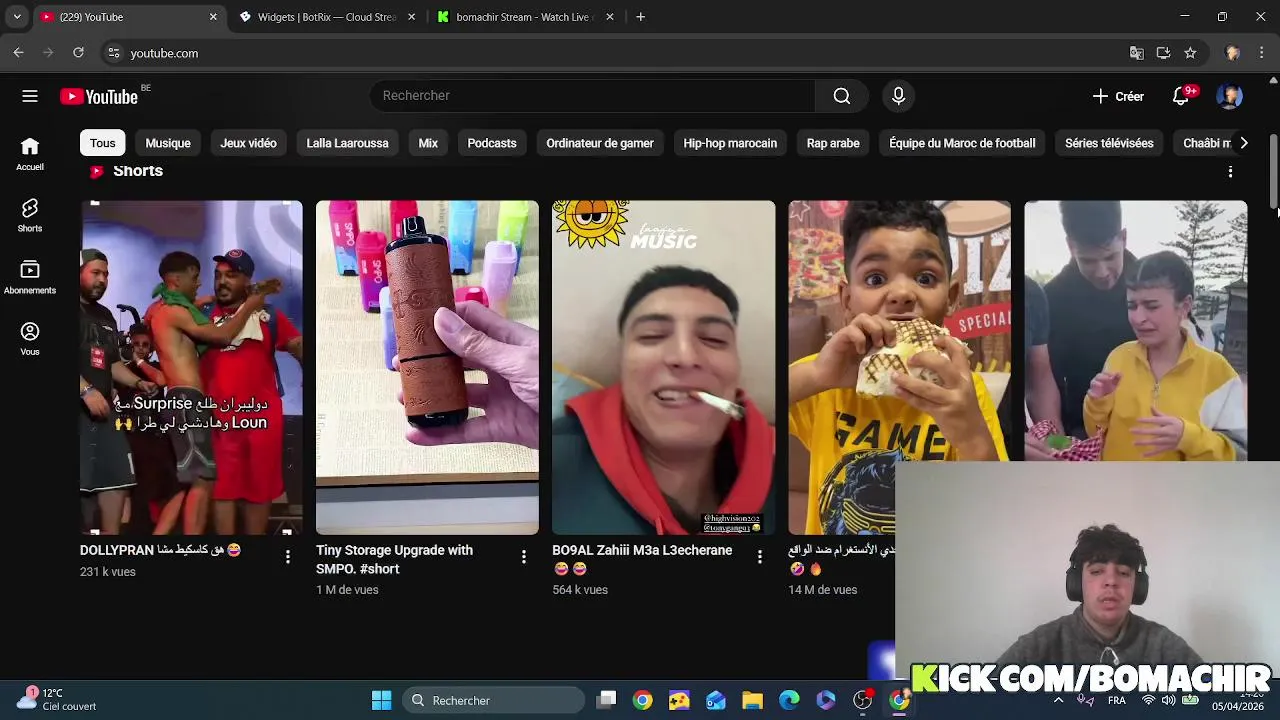Click the taskbar Rechercher search box

494,700
